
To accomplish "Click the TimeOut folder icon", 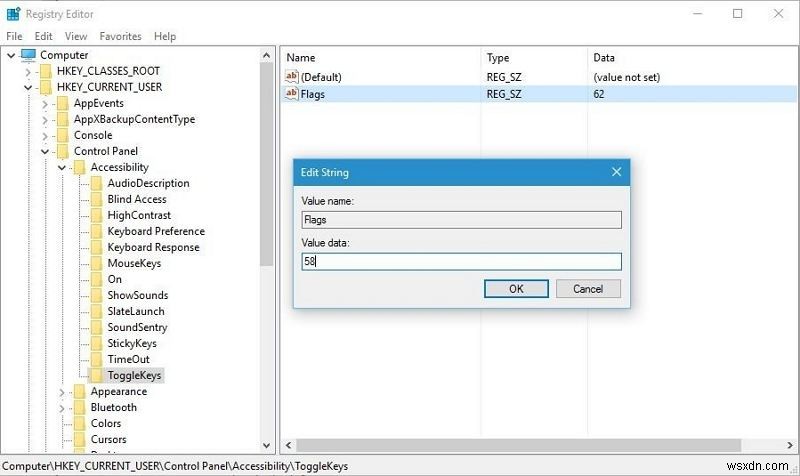I will (x=96, y=360).
